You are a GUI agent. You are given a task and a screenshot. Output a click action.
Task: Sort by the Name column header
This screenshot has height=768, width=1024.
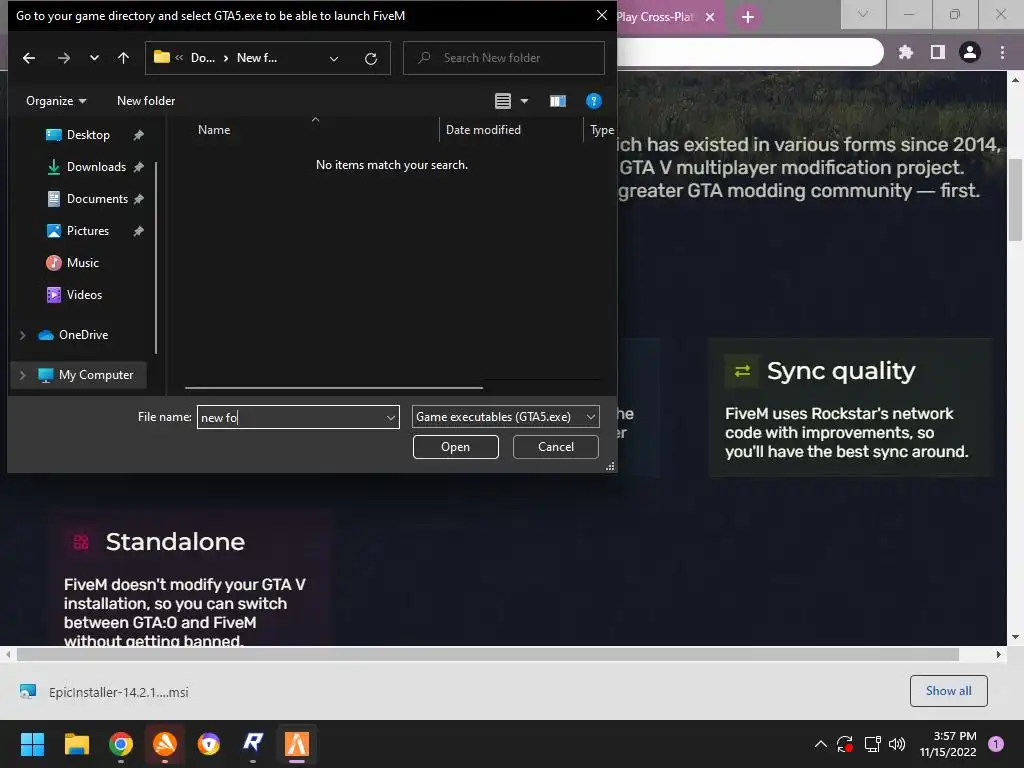[214, 130]
